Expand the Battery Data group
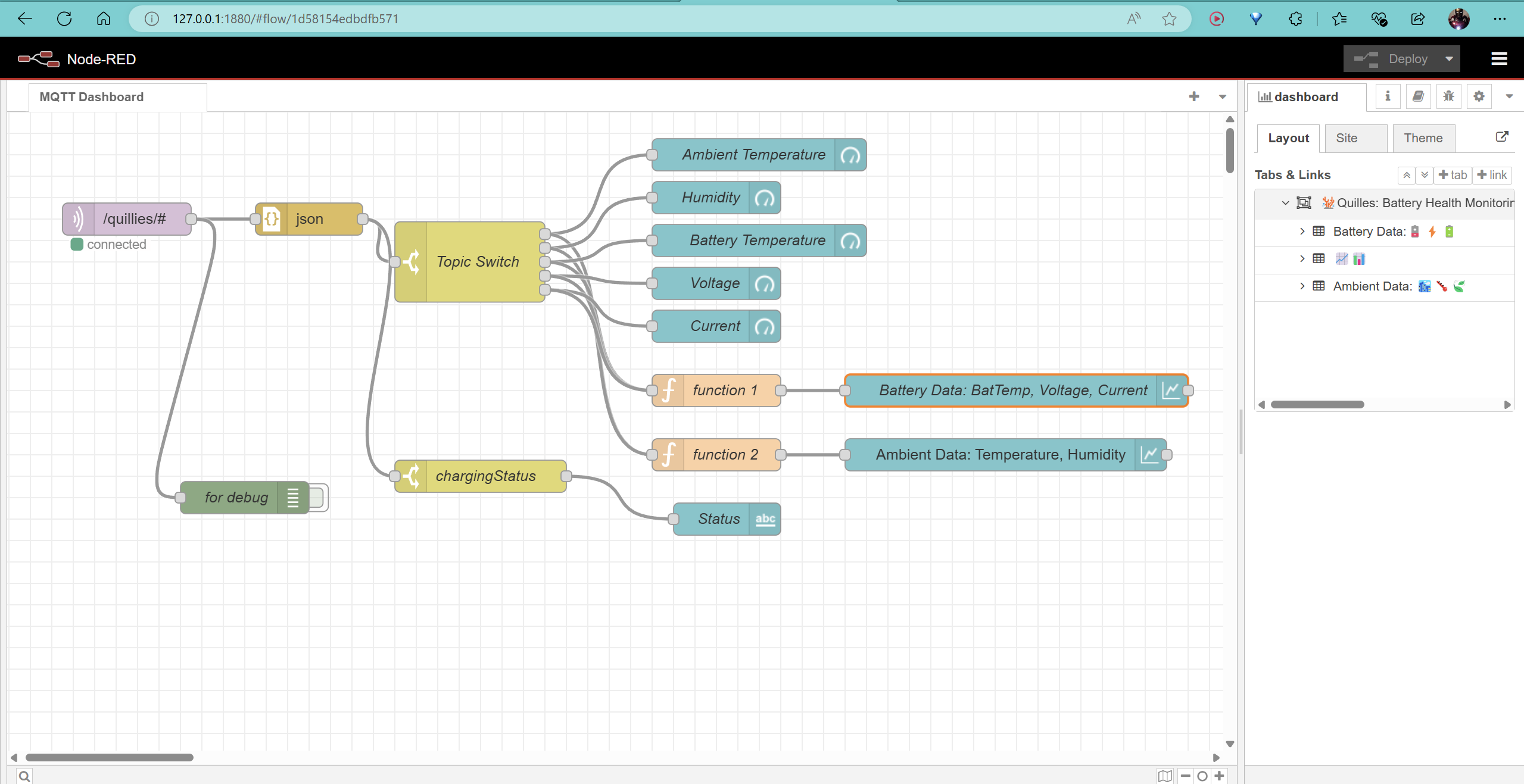 point(1302,232)
